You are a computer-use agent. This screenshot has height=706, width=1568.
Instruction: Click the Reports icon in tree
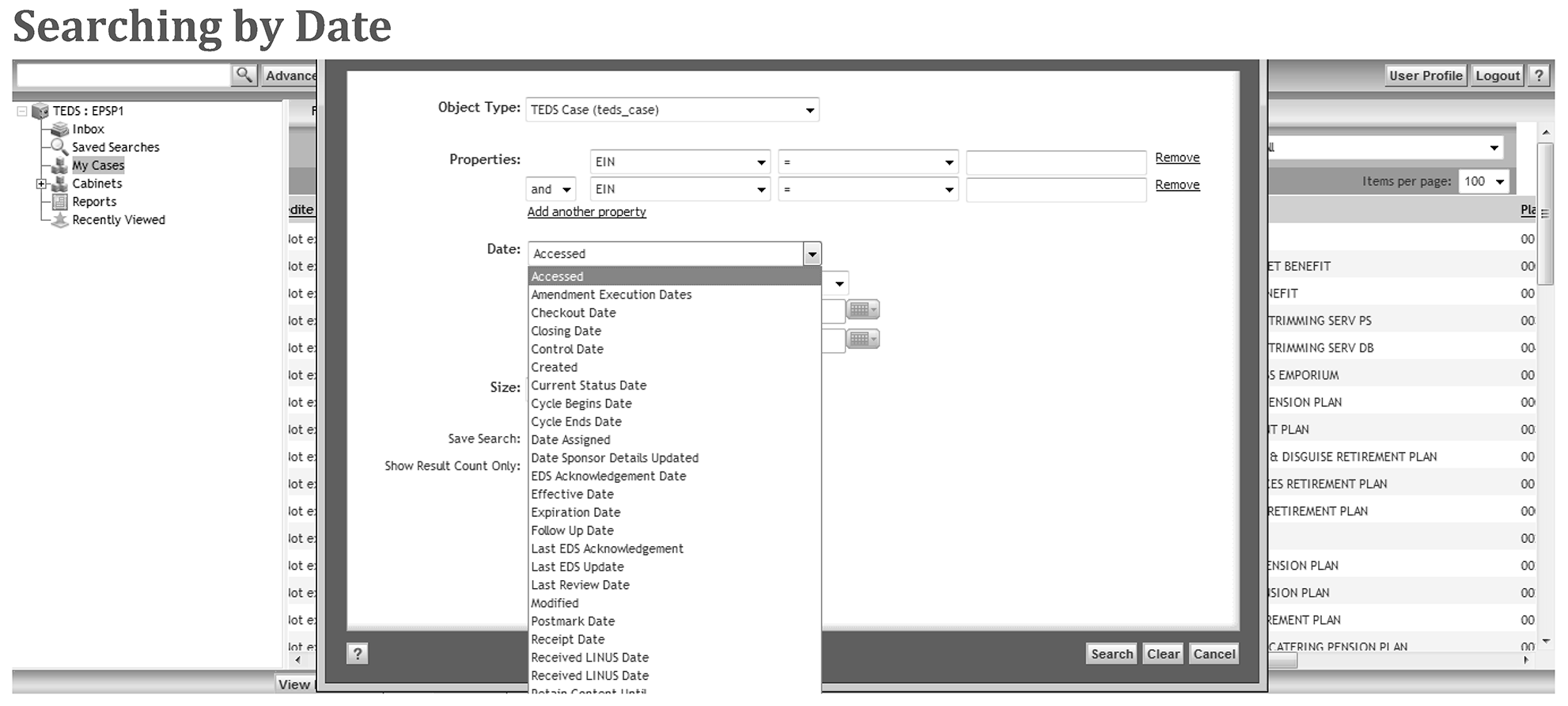[x=59, y=202]
